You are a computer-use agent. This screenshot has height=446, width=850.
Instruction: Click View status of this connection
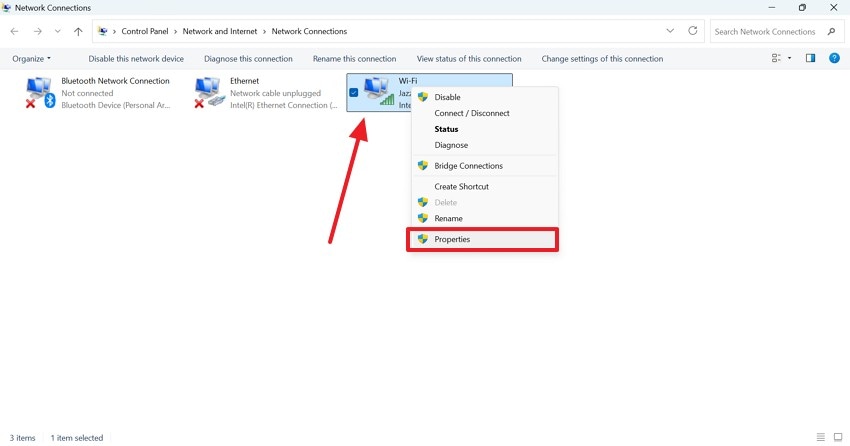click(x=469, y=59)
